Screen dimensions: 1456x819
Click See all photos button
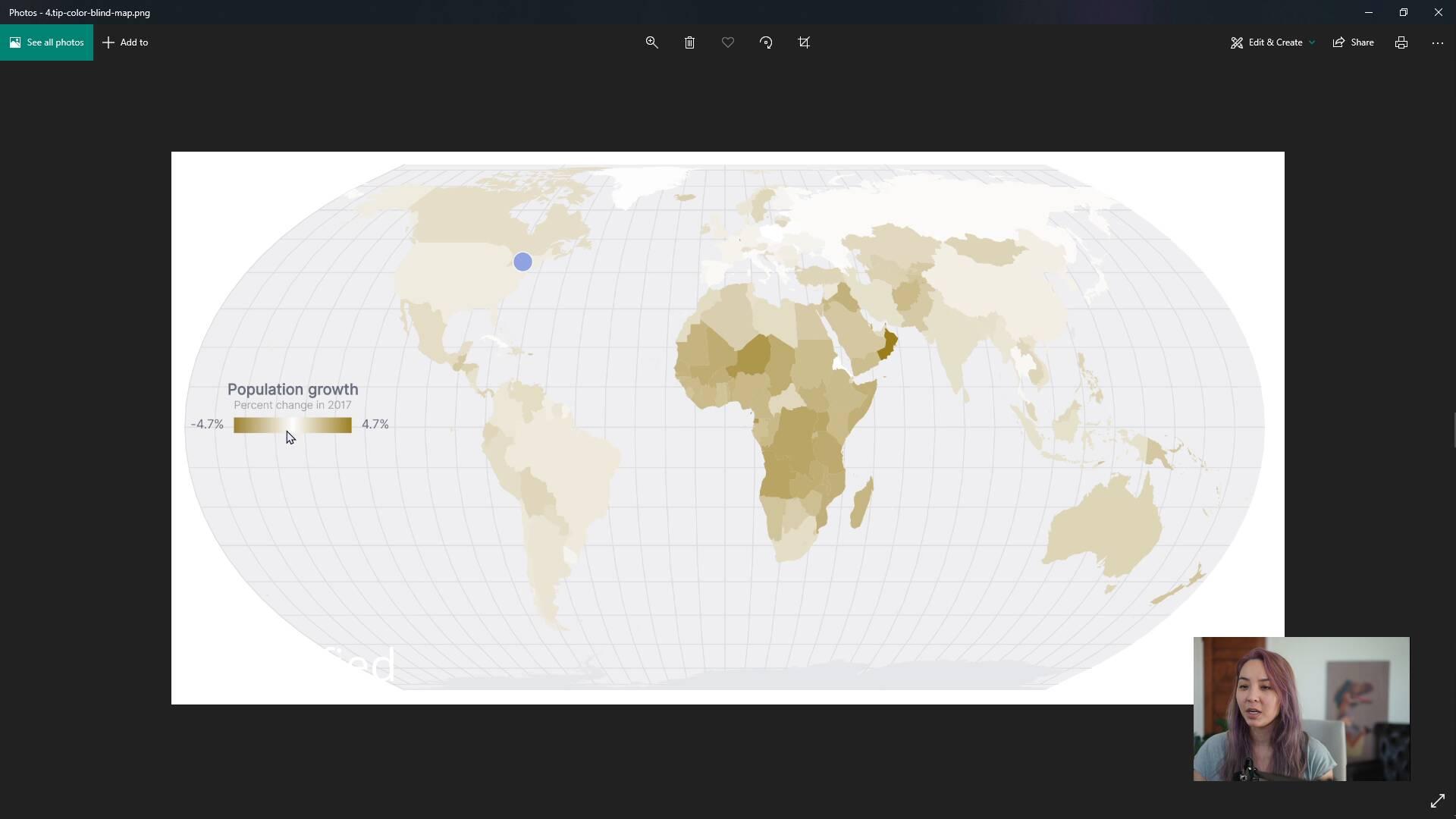46,42
